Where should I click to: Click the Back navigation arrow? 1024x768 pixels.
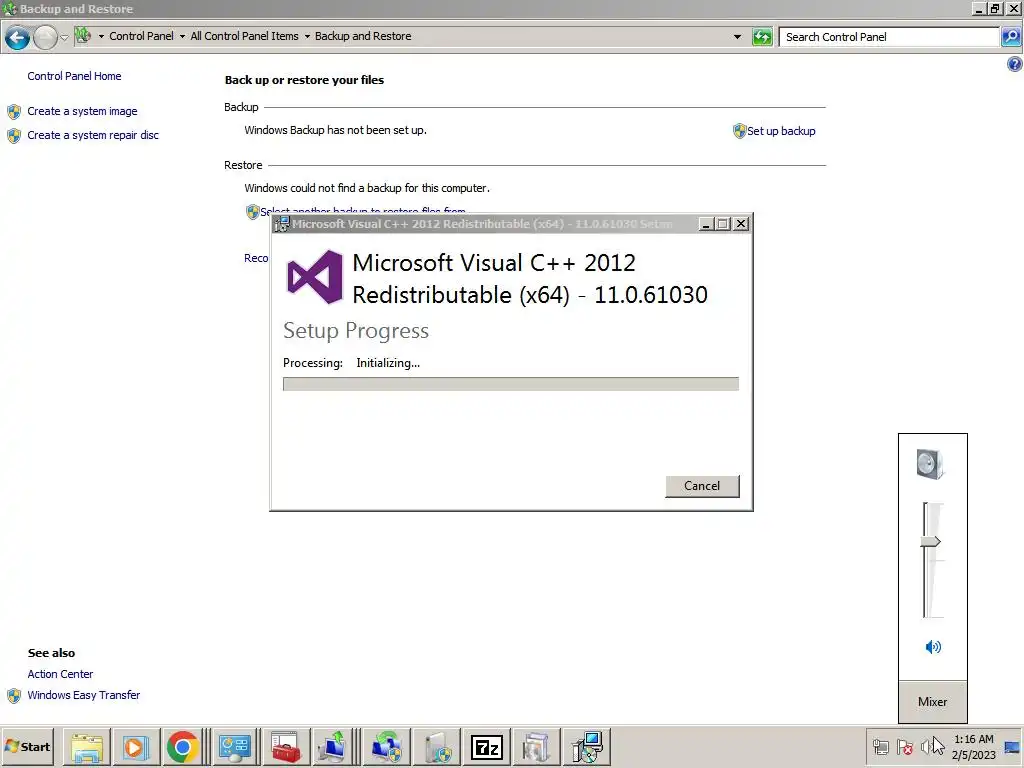point(18,37)
